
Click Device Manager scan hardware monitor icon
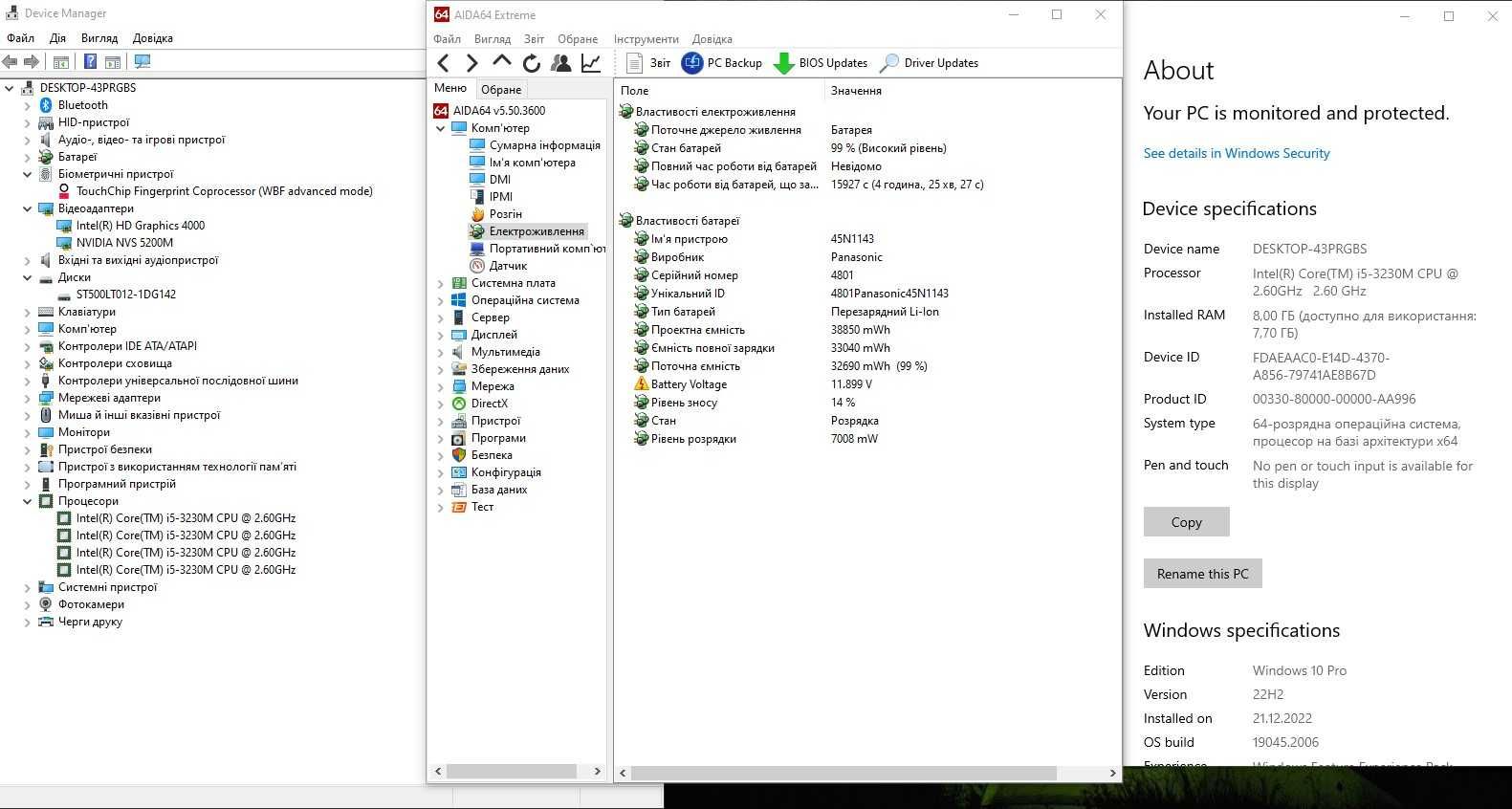pos(142,62)
